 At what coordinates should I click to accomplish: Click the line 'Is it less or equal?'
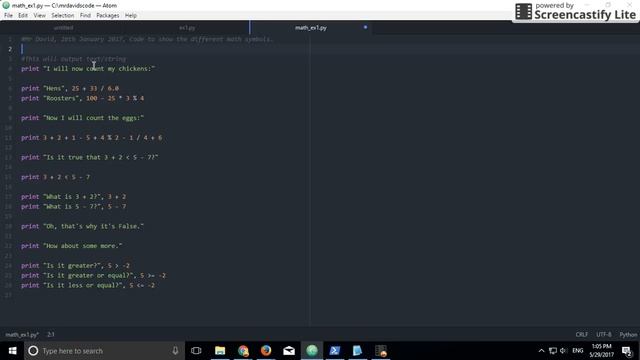88,285
